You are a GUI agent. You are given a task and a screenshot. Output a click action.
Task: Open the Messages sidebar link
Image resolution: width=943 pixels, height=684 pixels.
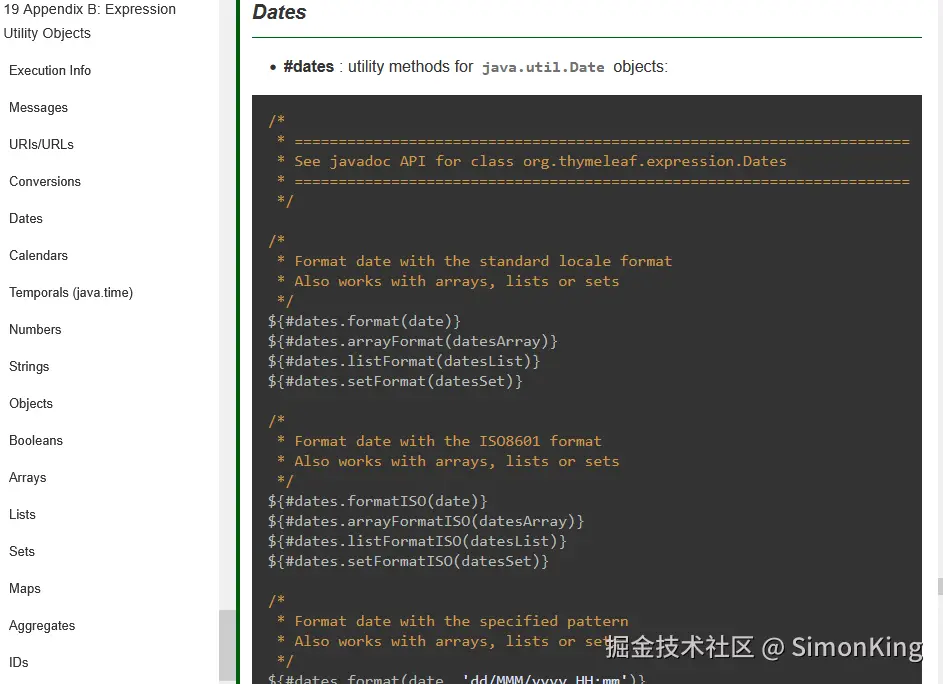[38, 108]
